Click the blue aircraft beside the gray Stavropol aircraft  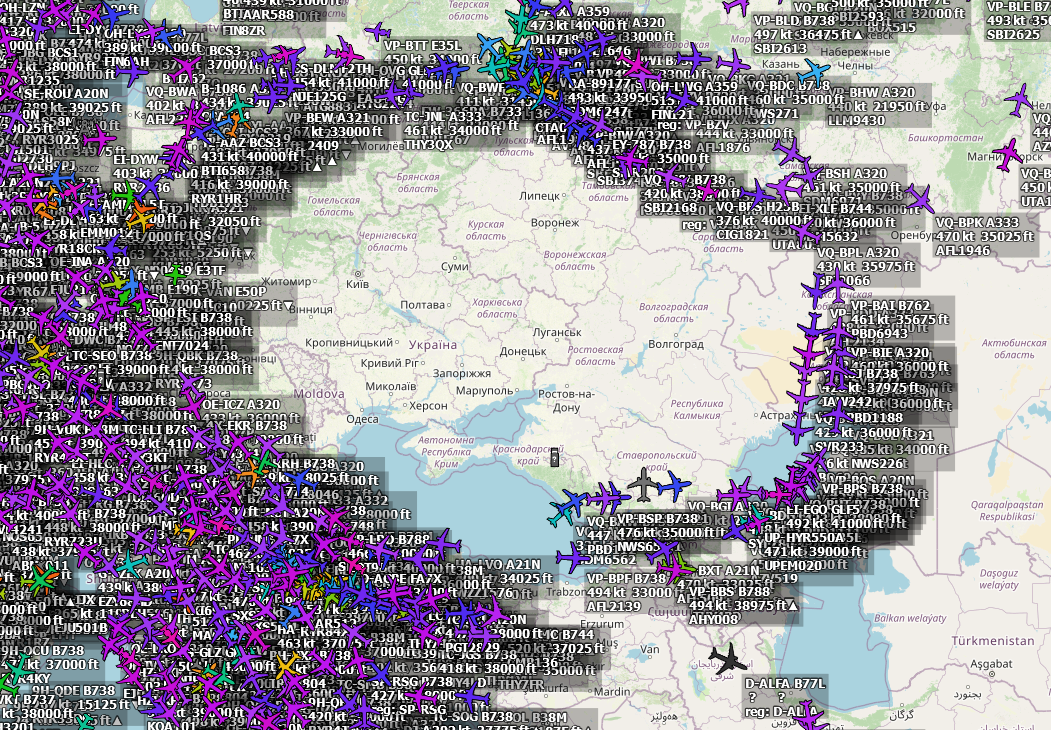674,485
